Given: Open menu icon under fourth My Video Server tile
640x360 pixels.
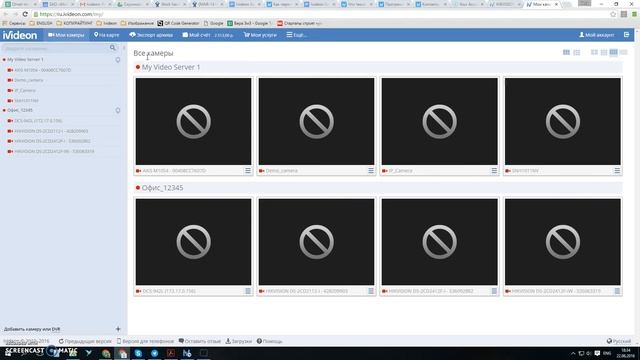Looking at the screenshot, I should coord(617,171).
